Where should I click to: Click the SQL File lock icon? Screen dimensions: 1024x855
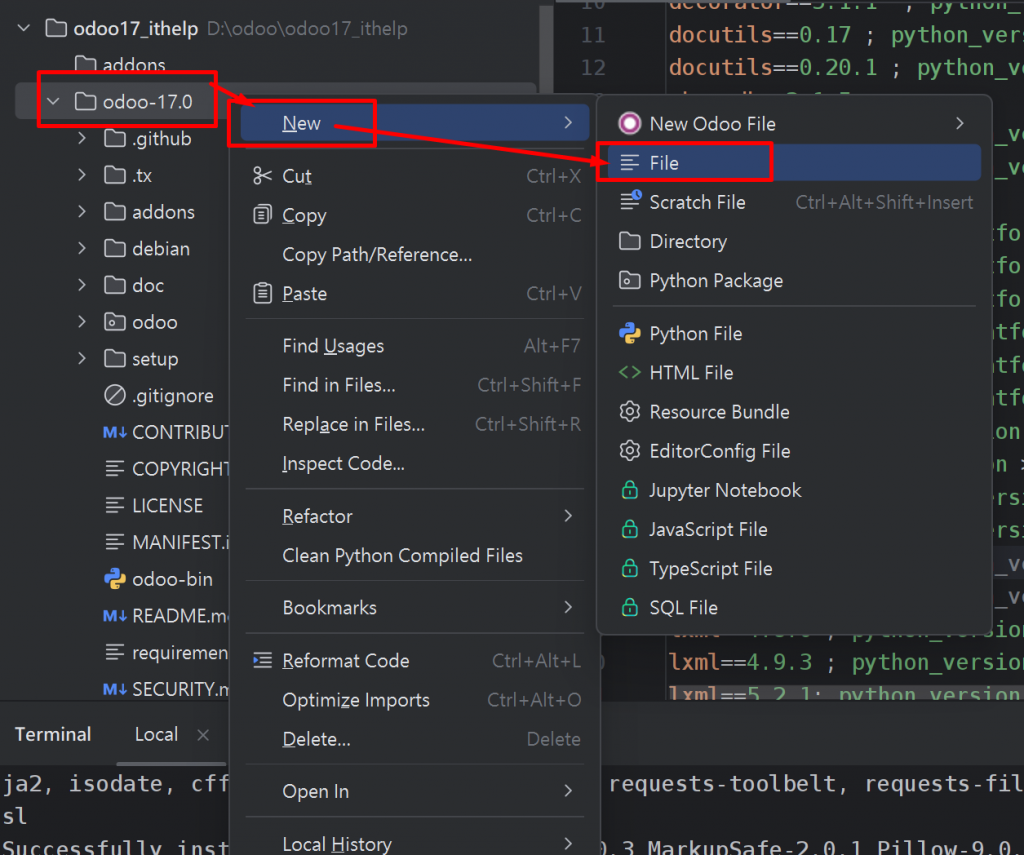coord(630,607)
